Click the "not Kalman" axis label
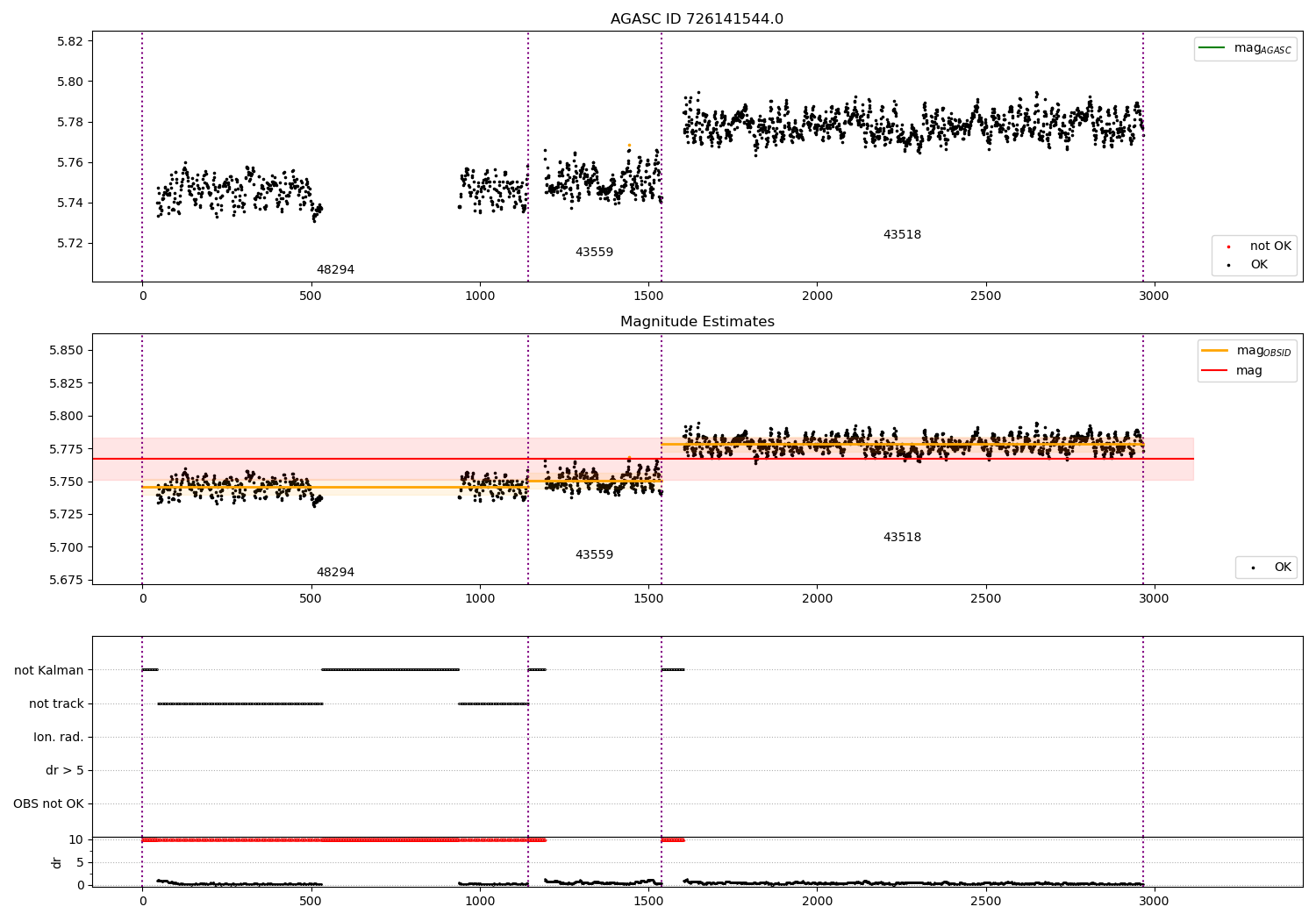Image resolution: width=1316 pixels, height=921 pixels. point(49,670)
